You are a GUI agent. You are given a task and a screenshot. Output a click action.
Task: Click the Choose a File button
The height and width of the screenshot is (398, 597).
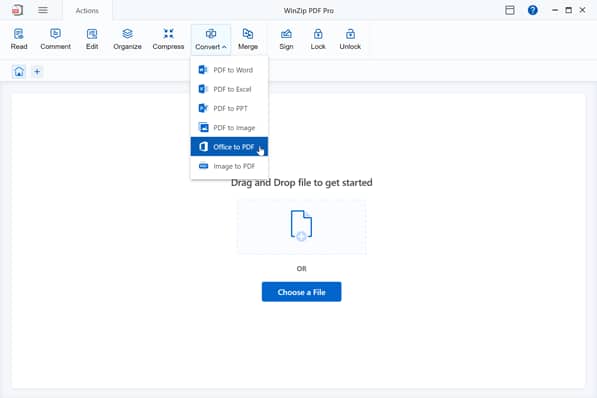[x=302, y=292]
